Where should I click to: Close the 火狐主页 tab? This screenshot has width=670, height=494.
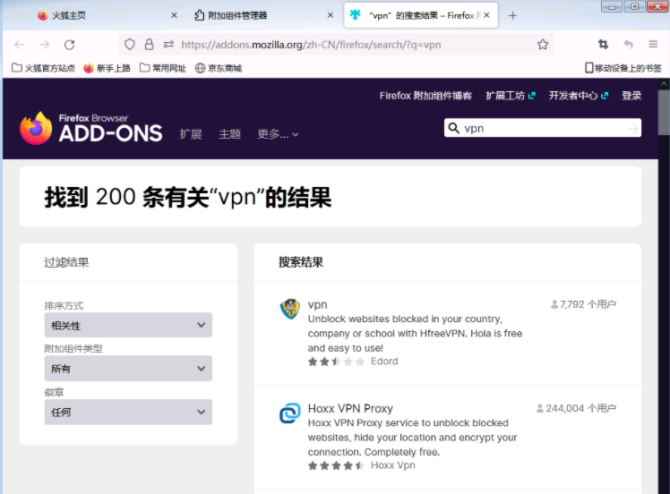(x=174, y=15)
